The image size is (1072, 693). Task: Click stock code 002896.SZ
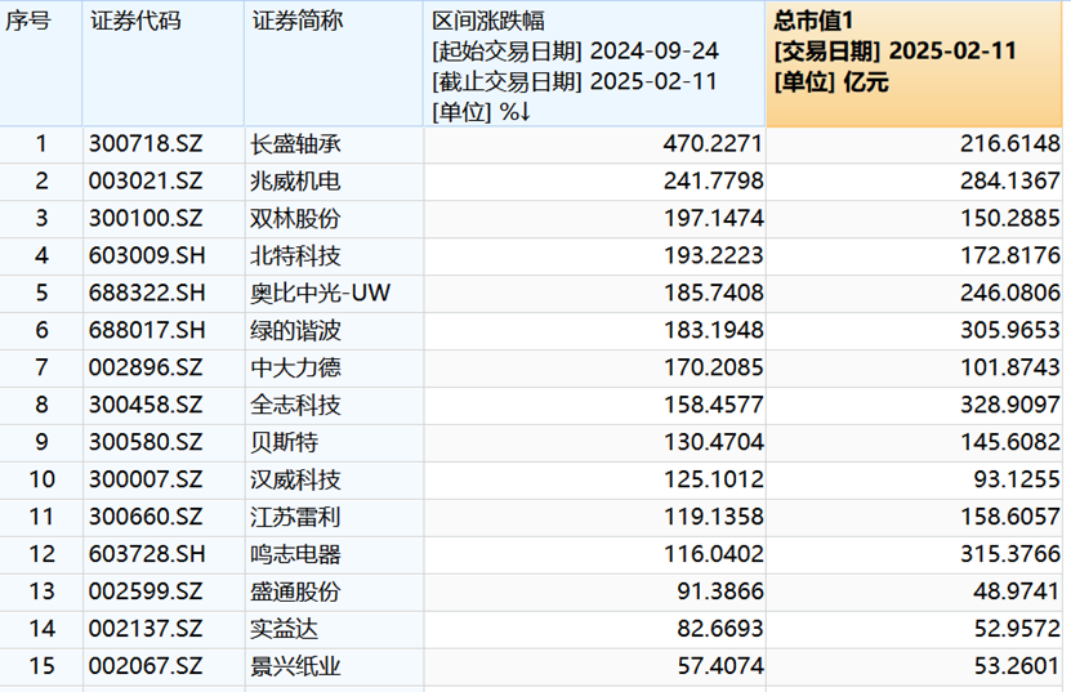146,368
